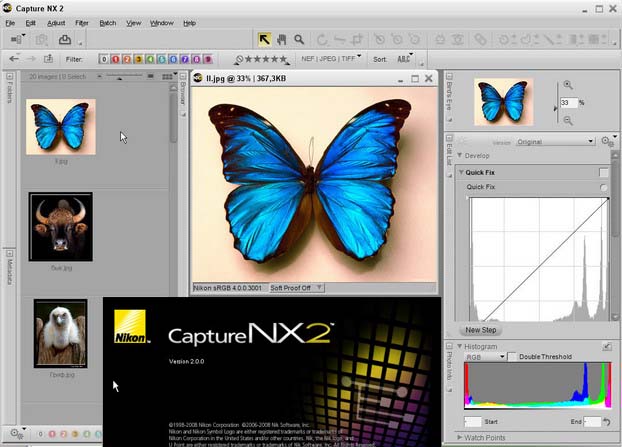
Task: Click the Lasso selection tool
Action: [528, 39]
